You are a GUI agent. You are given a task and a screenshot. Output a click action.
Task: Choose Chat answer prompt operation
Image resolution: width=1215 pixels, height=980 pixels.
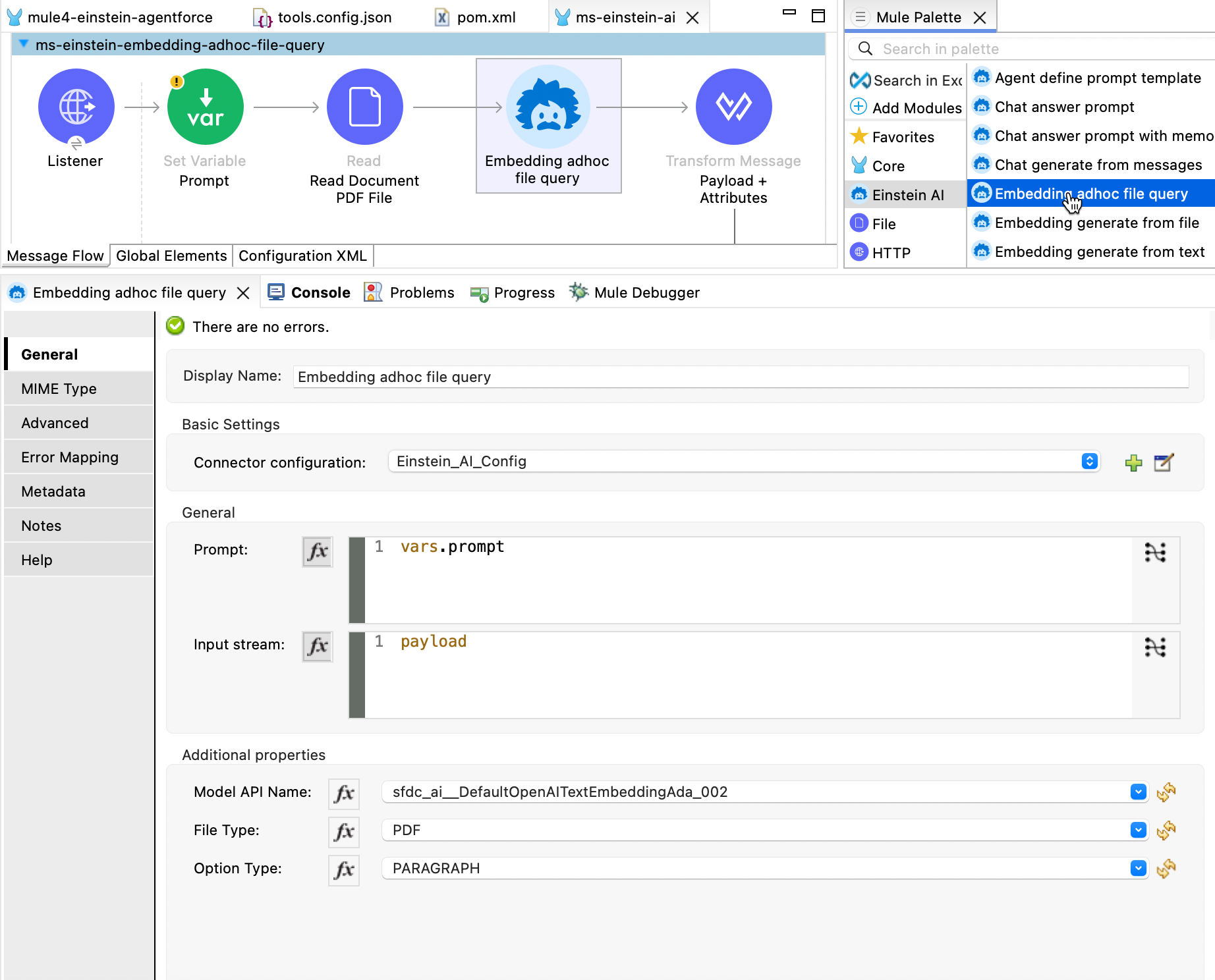pyautogui.click(x=1092, y=107)
